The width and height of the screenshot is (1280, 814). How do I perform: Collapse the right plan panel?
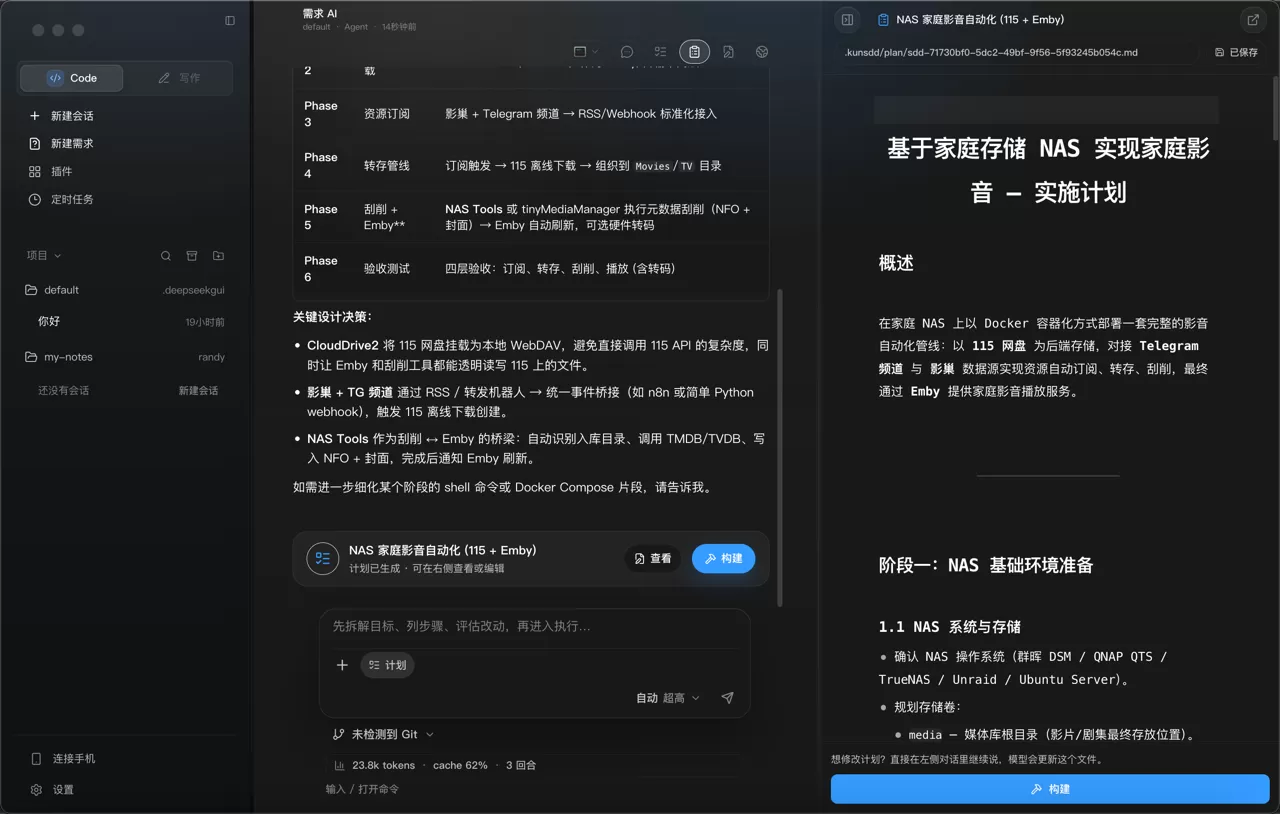(x=847, y=19)
